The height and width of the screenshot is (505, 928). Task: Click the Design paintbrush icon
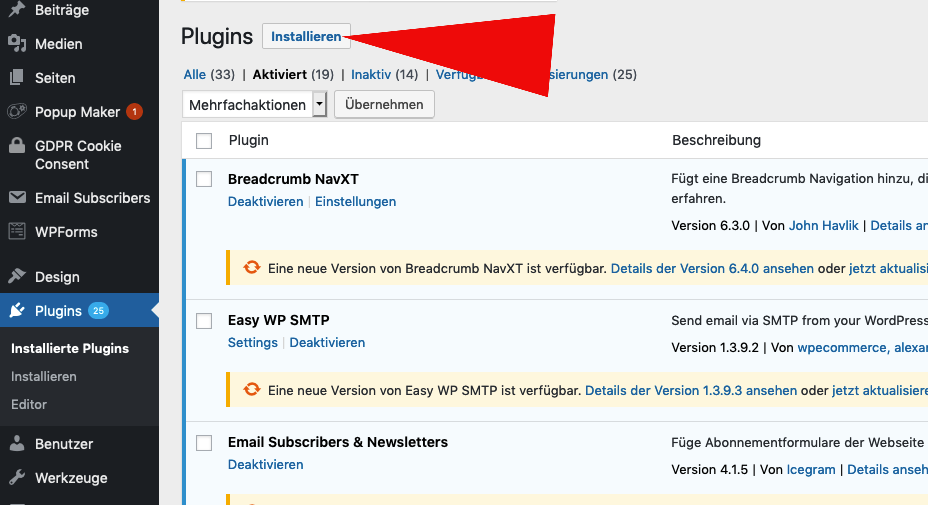pyautogui.click(x=17, y=277)
